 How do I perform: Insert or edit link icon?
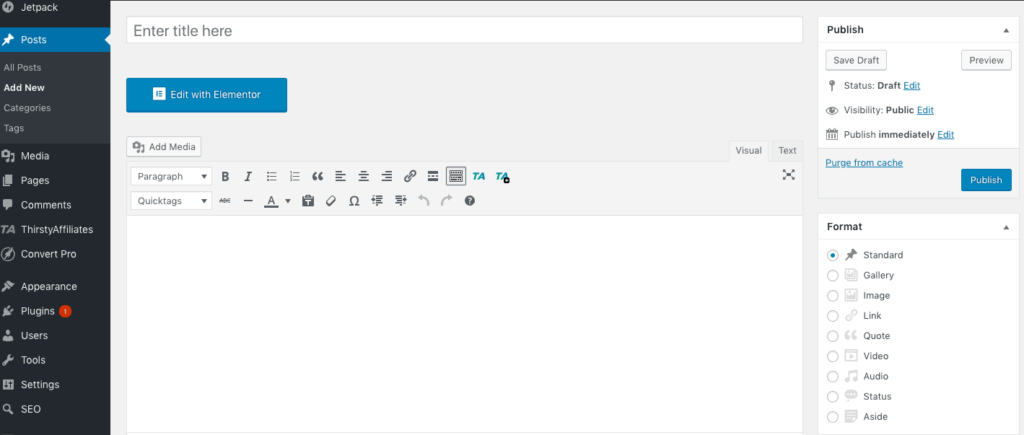click(x=410, y=176)
